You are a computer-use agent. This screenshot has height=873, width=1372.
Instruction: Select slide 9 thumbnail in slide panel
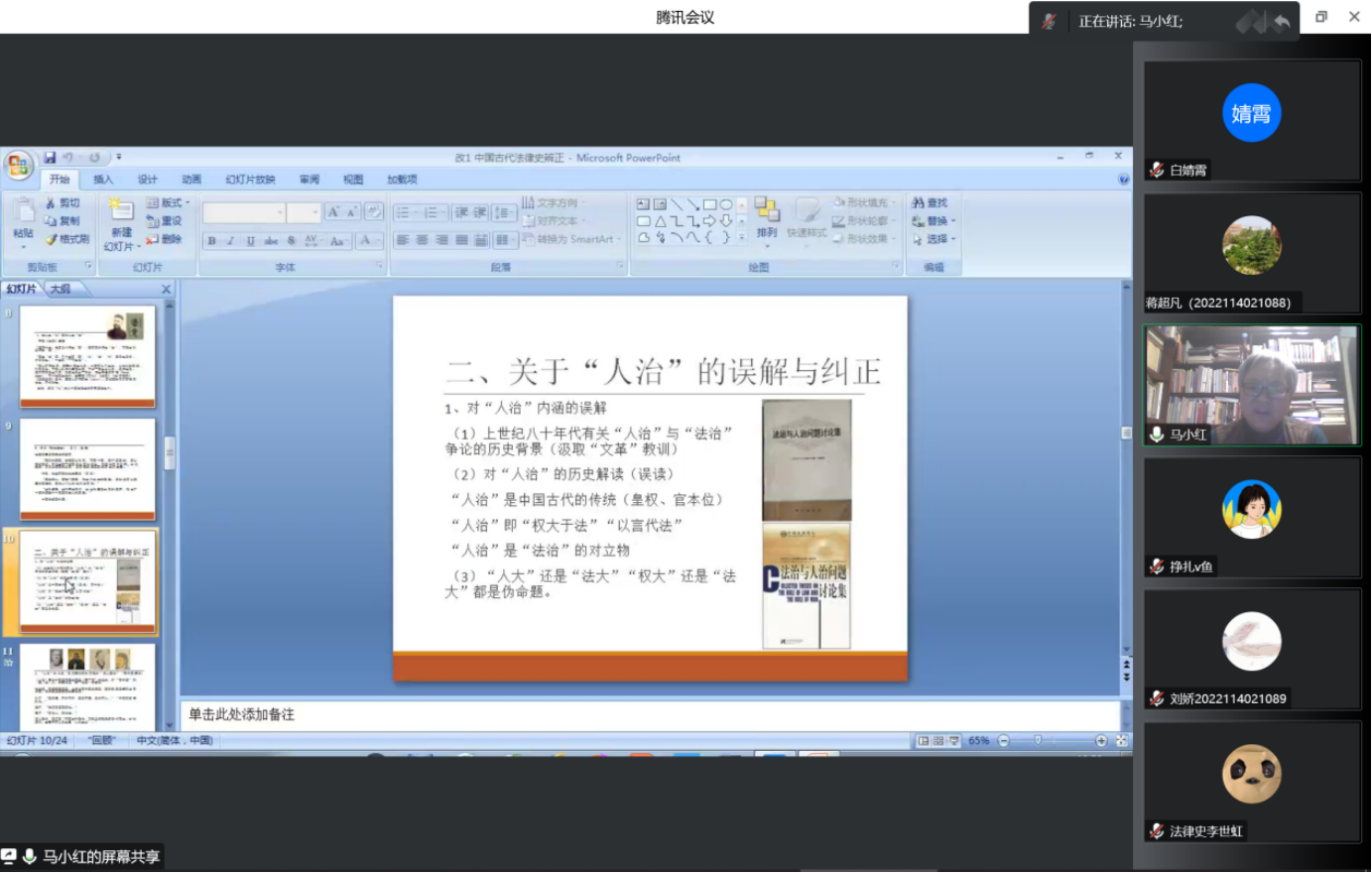pyautogui.click(x=88, y=469)
